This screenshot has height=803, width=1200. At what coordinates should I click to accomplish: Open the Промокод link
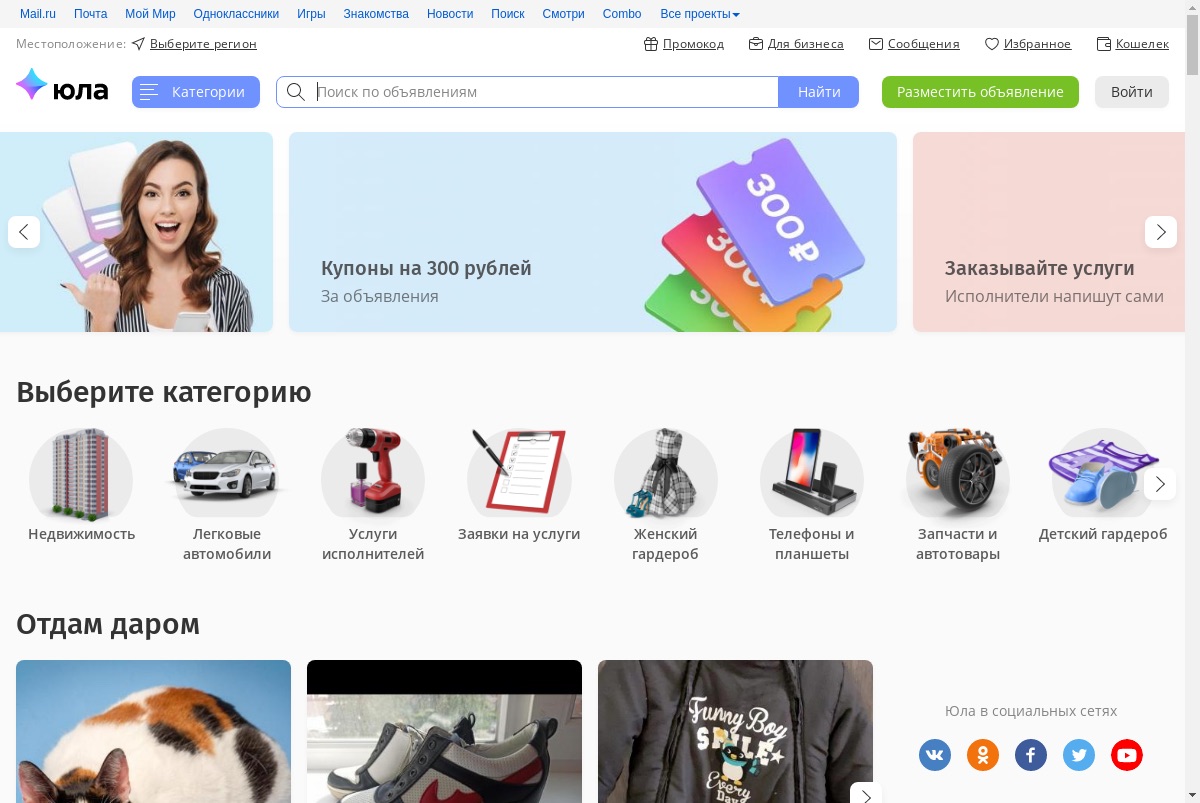[x=693, y=44]
